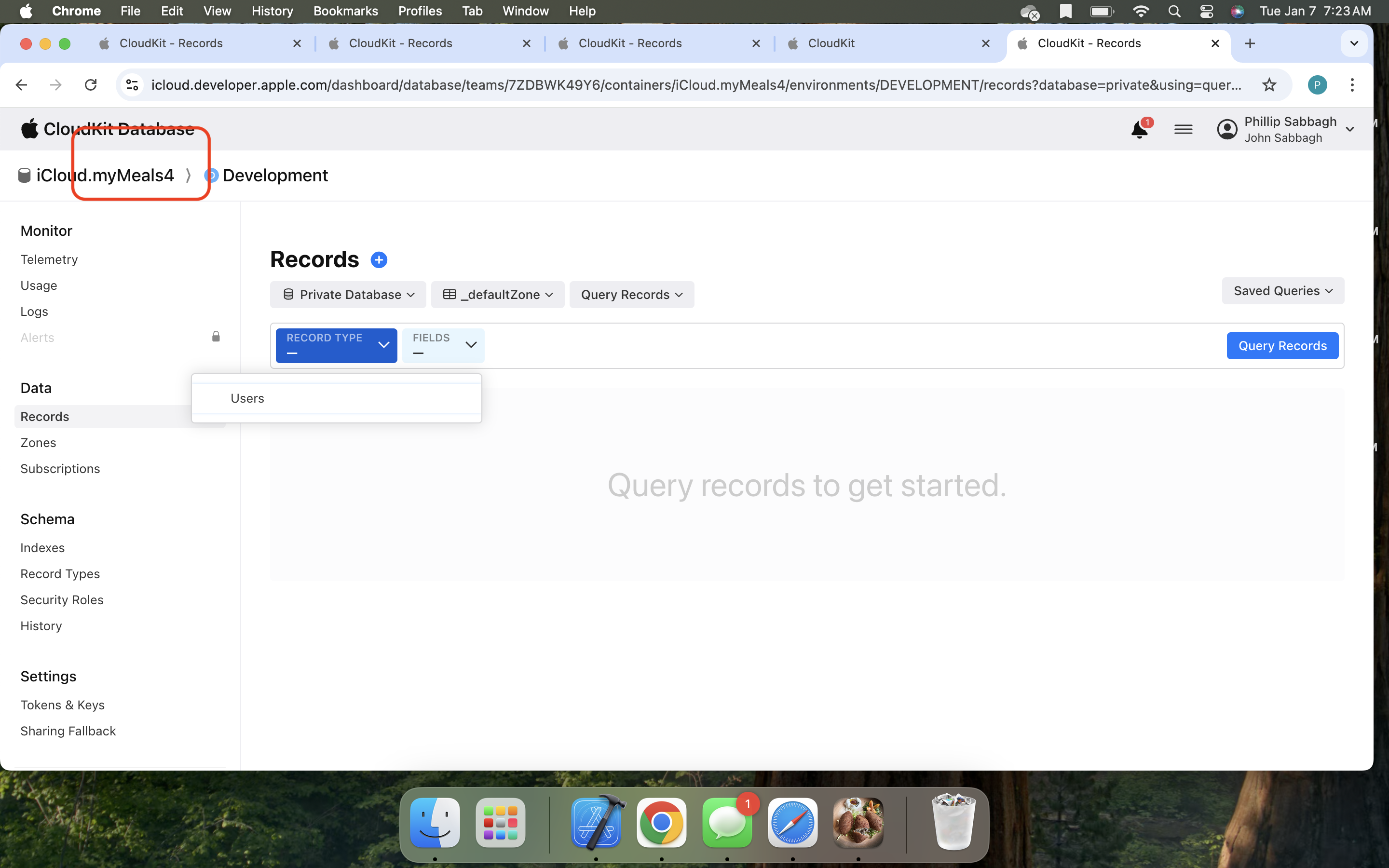Open Google Chrome in the Dock

click(661, 822)
